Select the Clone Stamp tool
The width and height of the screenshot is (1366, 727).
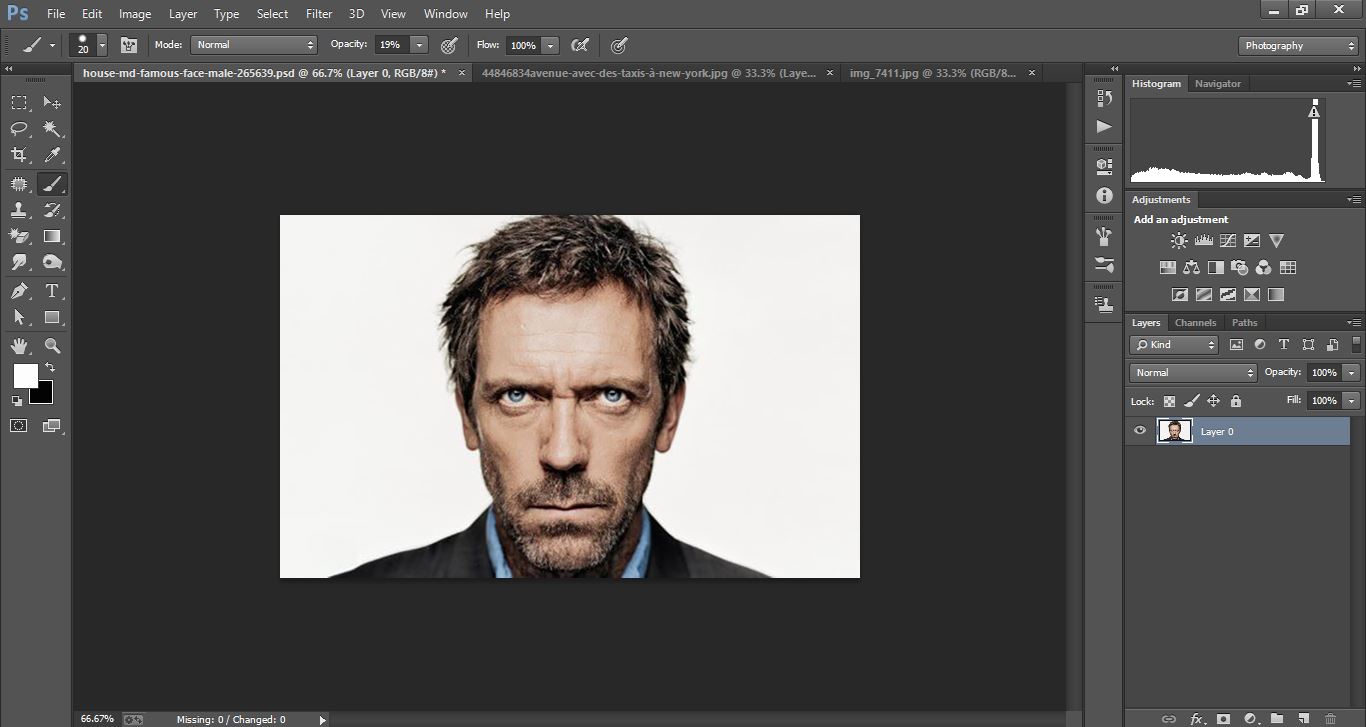pyautogui.click(x=18, y=210)
